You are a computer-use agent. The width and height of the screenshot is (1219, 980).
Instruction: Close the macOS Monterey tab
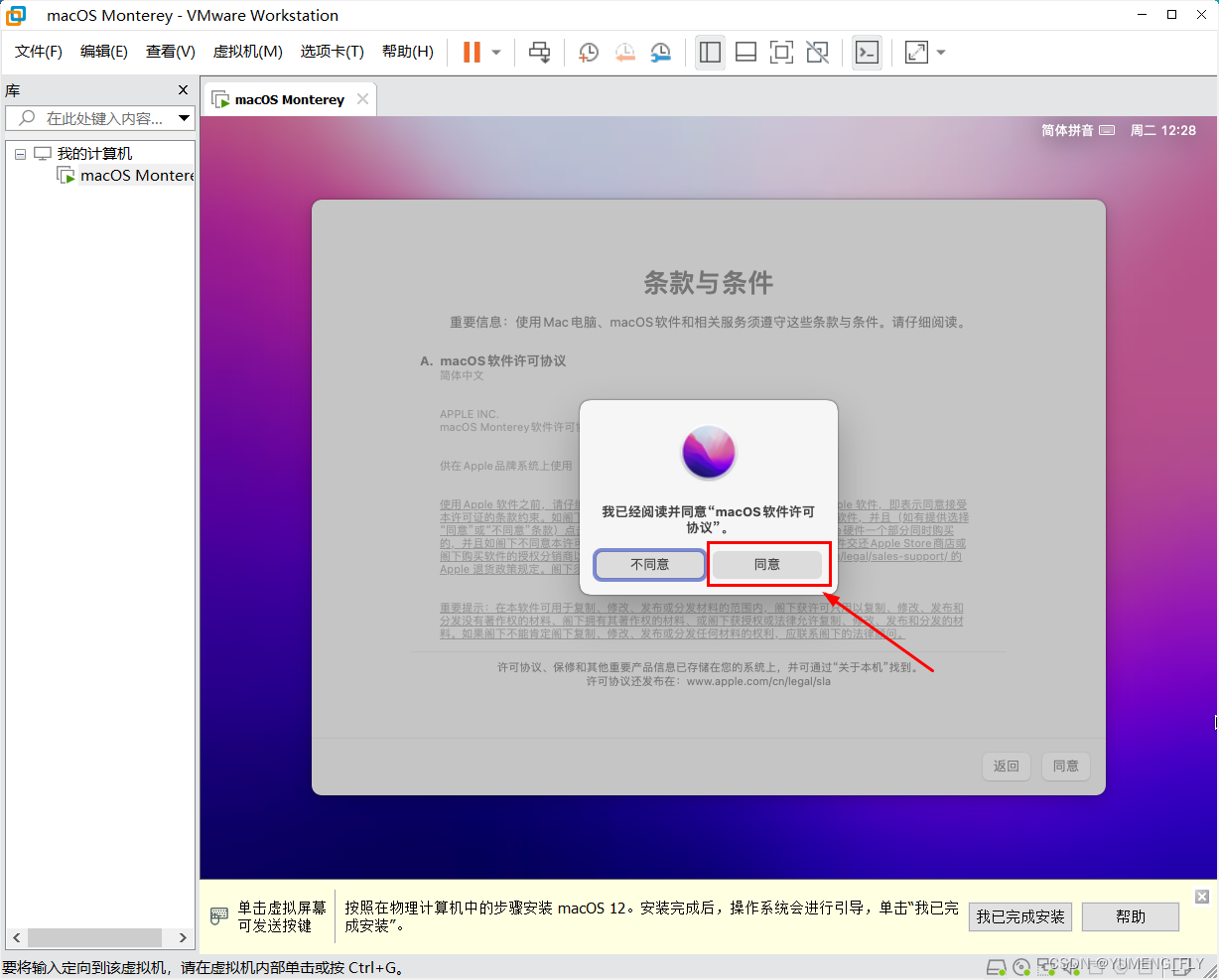362,98
